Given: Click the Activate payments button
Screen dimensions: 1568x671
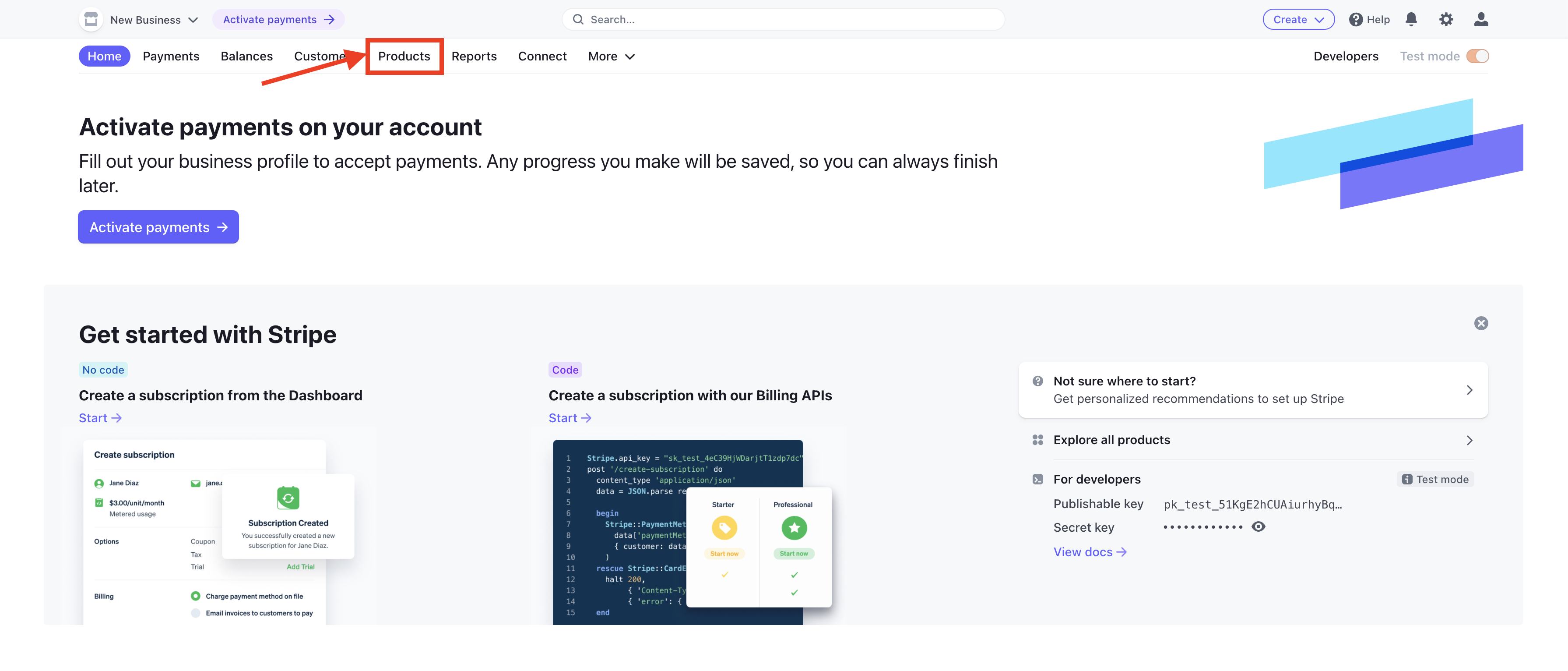Looking at the screenshot, I should (158, 226).
